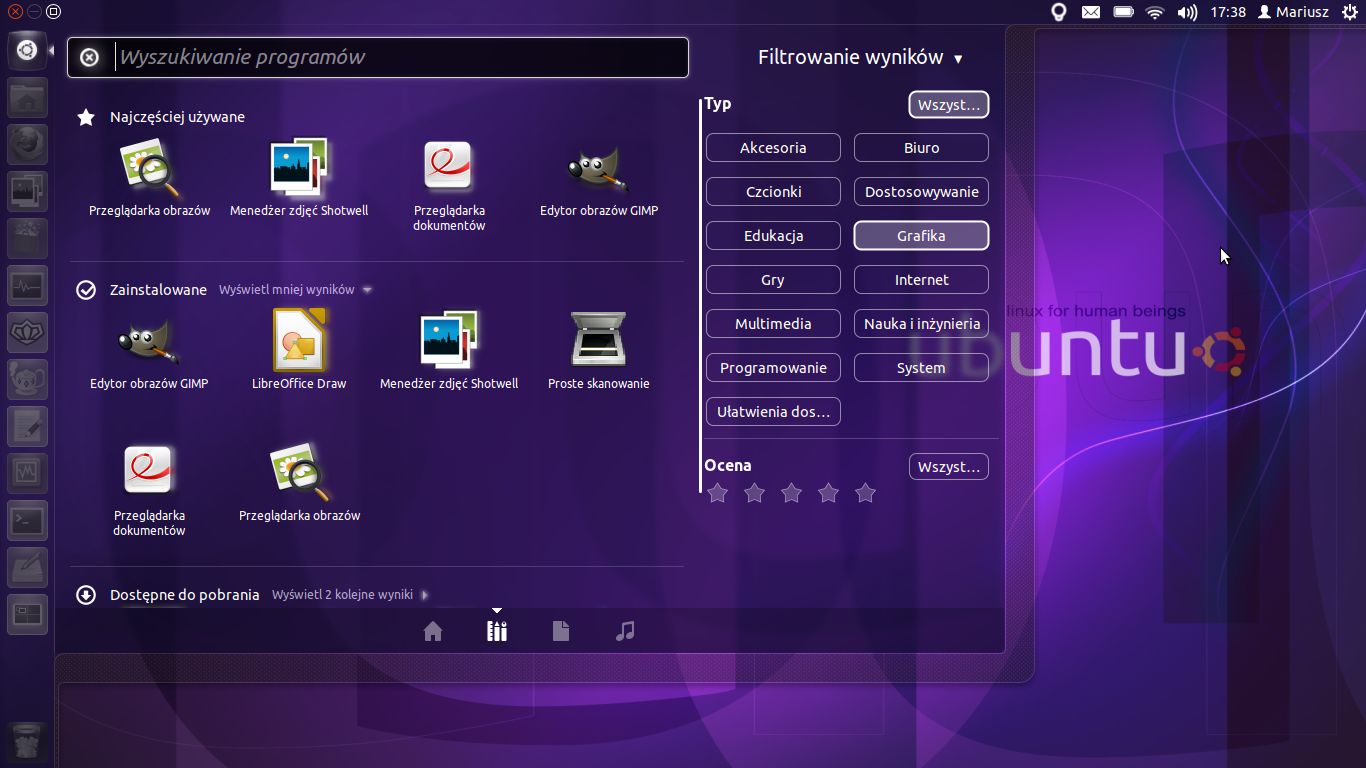The width and height of the screenshot is (1366, 768).
Task: Toggle the Akcesoria filter
Action: [773, 148]
